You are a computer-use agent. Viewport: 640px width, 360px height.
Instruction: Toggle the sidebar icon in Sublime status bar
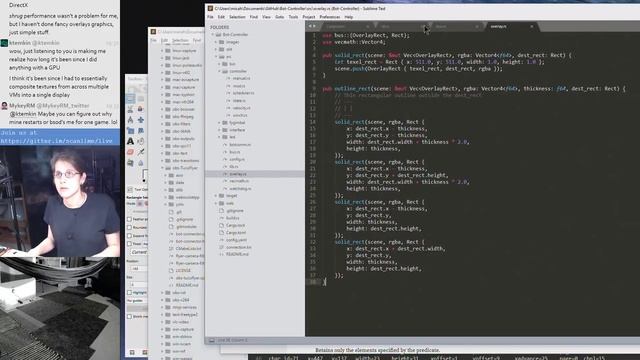[x=211, y=340]
